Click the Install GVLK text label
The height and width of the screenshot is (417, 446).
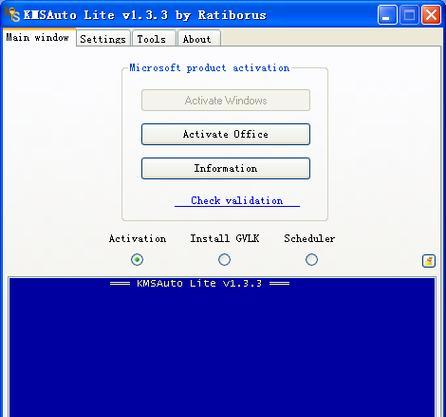(225, 238)
